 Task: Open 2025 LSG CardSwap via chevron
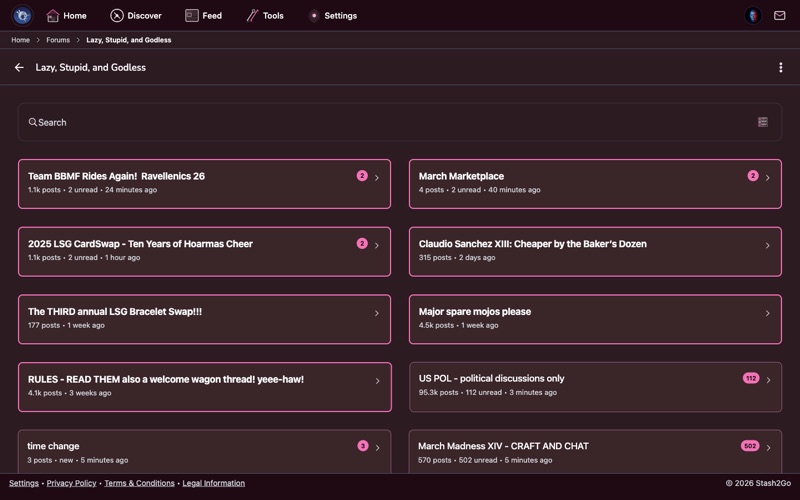[377, 245]
